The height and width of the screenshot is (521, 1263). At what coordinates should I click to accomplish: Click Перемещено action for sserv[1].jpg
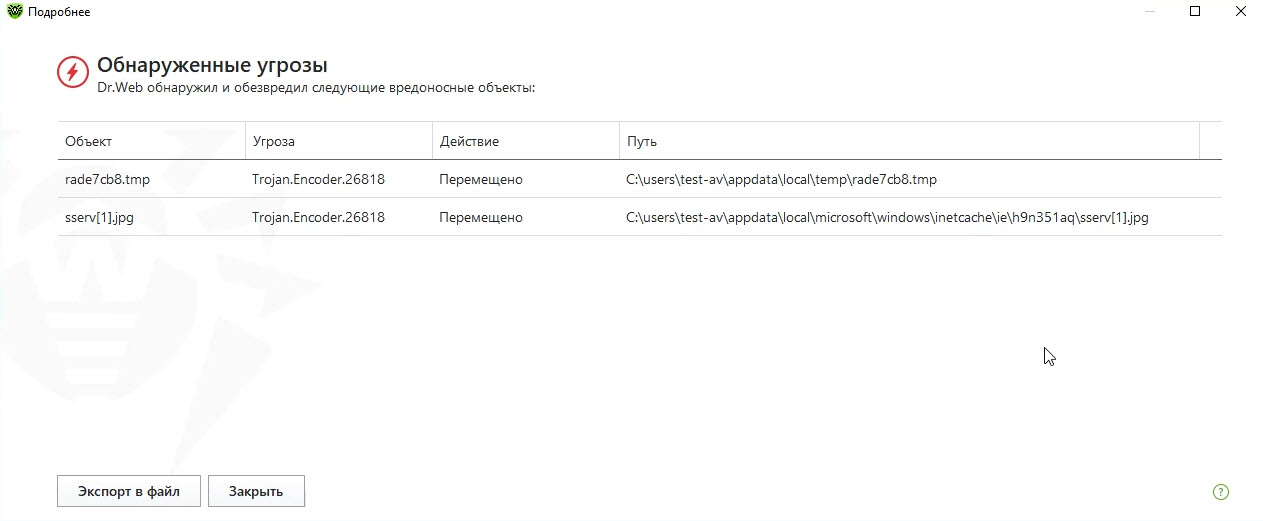[x=481, y=217]
